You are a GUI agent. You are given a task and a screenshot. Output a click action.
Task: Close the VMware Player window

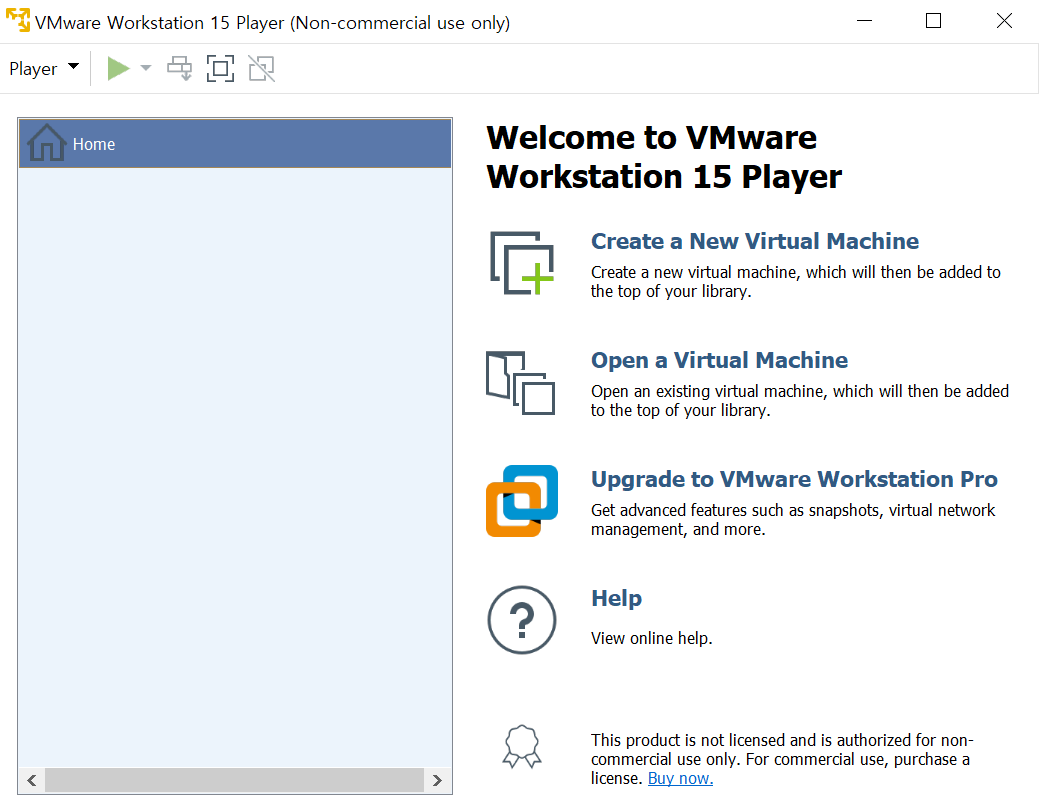1005,21
